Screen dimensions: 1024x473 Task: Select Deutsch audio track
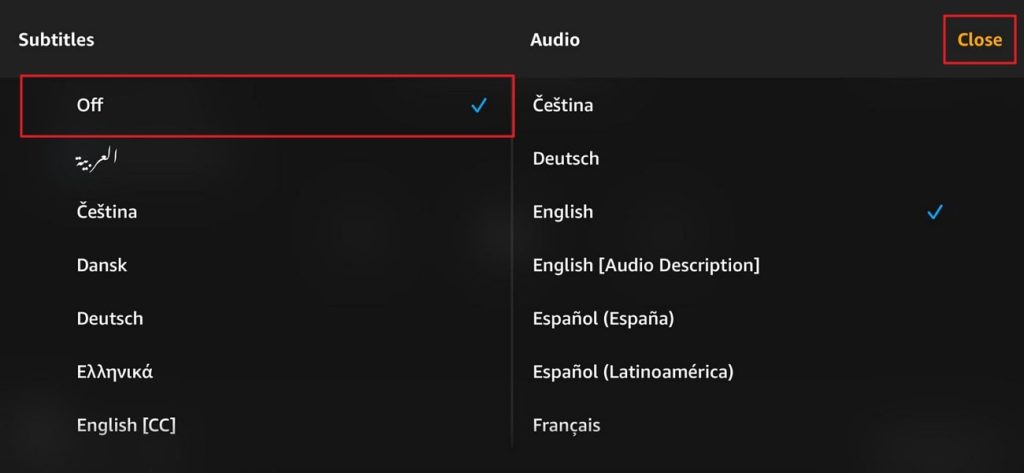point(566,158)
